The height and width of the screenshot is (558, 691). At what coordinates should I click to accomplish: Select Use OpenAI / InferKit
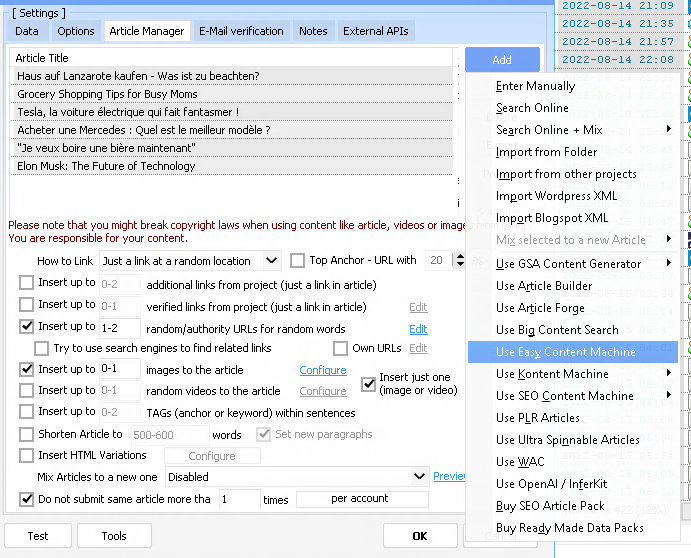(x=551, y=484)
